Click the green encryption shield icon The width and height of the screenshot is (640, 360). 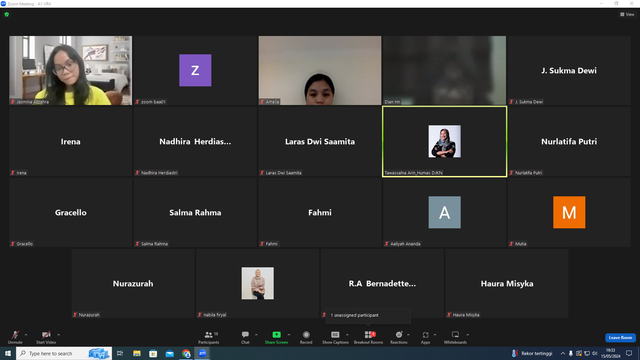[x=7, y=14]
